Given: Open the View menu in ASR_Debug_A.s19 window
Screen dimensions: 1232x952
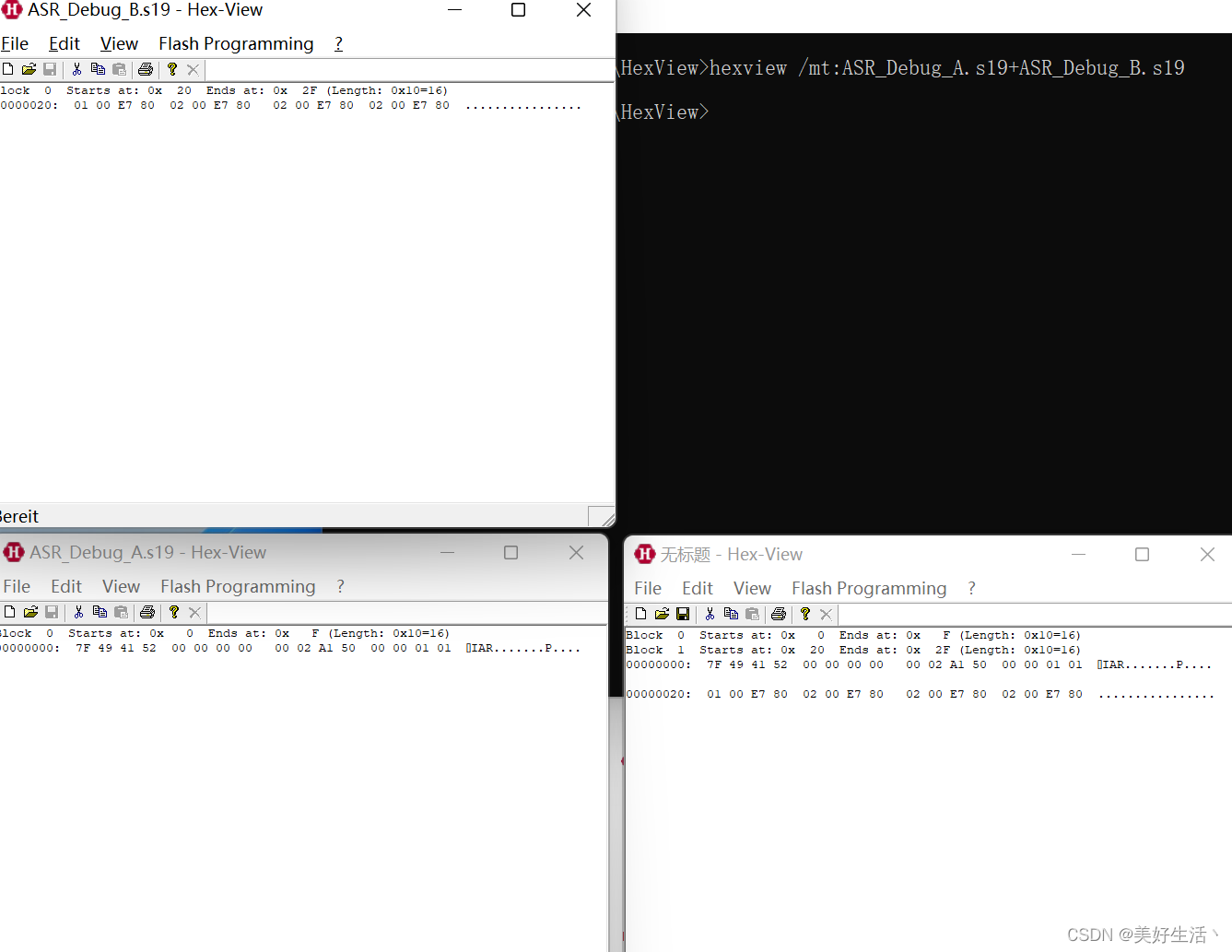Looking at the screenshot, I should [x=121, y=586].
